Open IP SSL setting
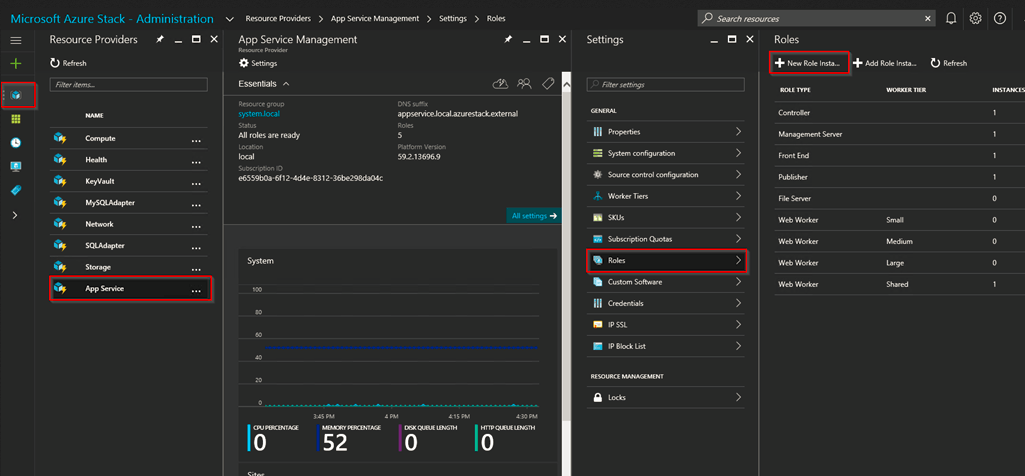Screen dimensions: 1025x476 pyautogui.click(x=665, y=324)
